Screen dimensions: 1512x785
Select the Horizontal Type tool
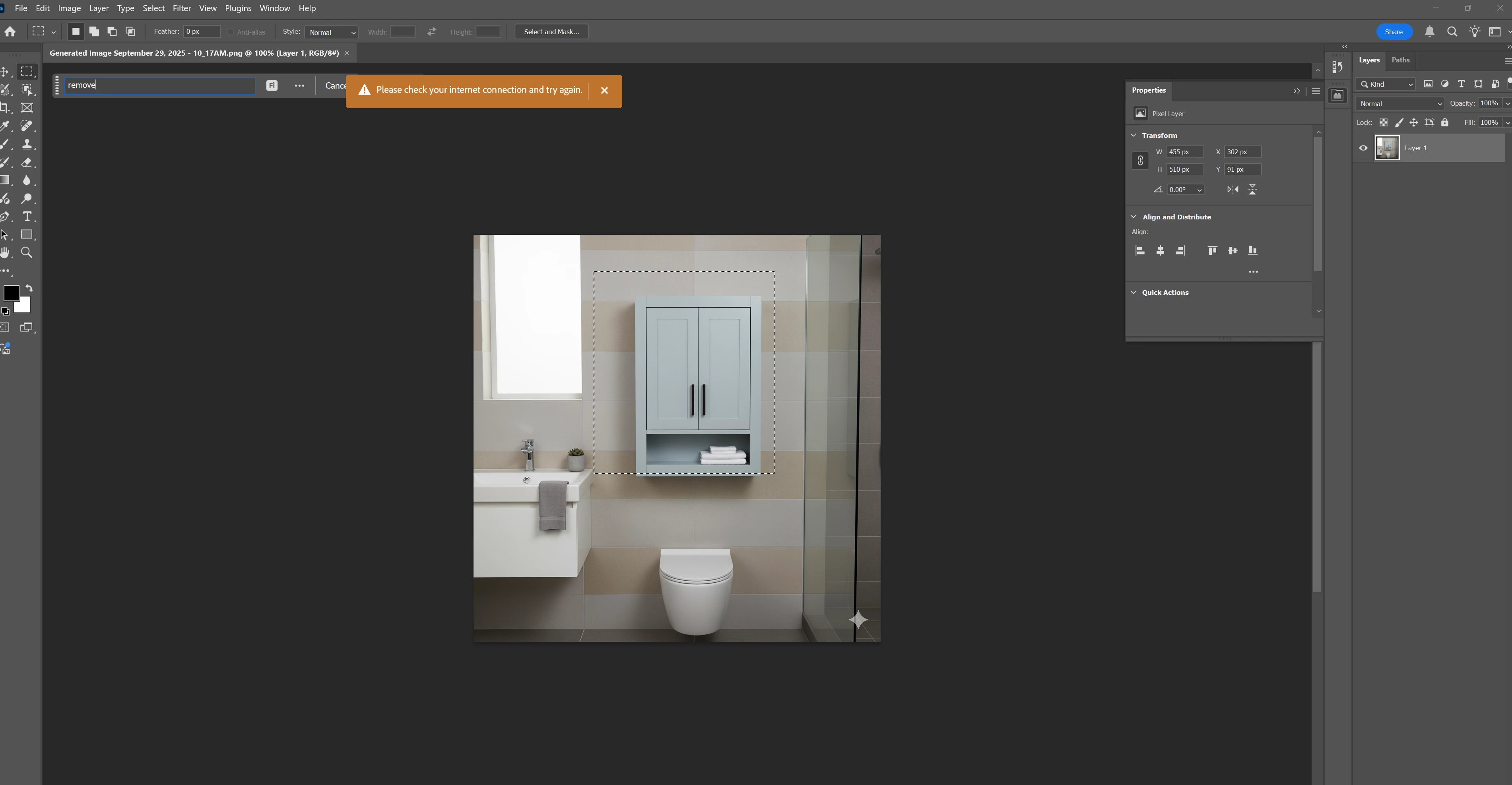(x=26, y=217)
